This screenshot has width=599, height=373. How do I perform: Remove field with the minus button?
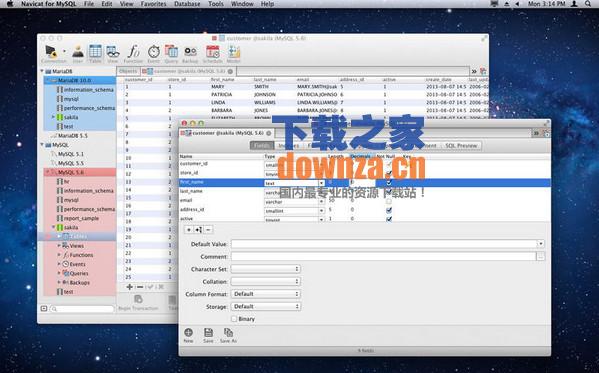pyautogui.click(x=208, y=230)
